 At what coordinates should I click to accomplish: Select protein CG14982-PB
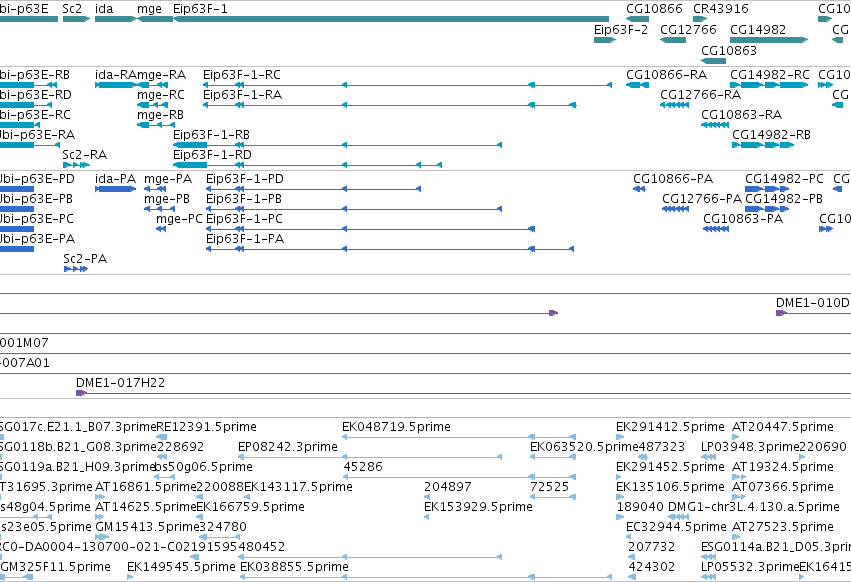(784, 199)
